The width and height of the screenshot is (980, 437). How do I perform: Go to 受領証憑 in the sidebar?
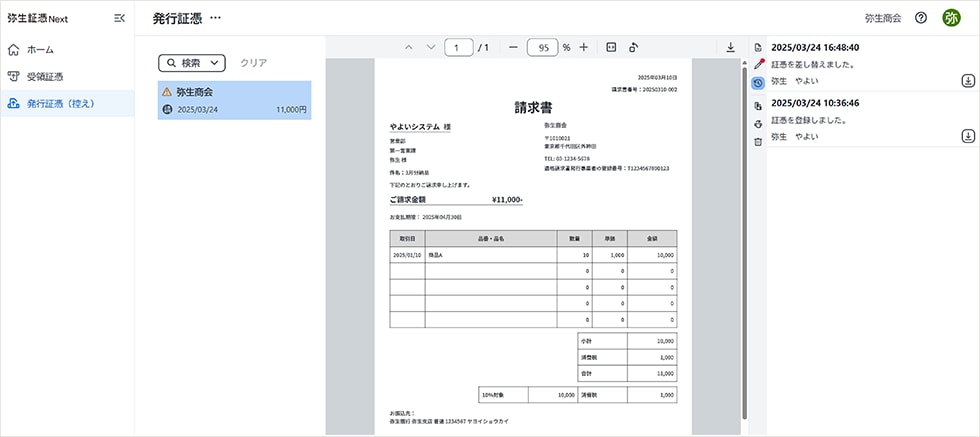click(x=44, y=76)
